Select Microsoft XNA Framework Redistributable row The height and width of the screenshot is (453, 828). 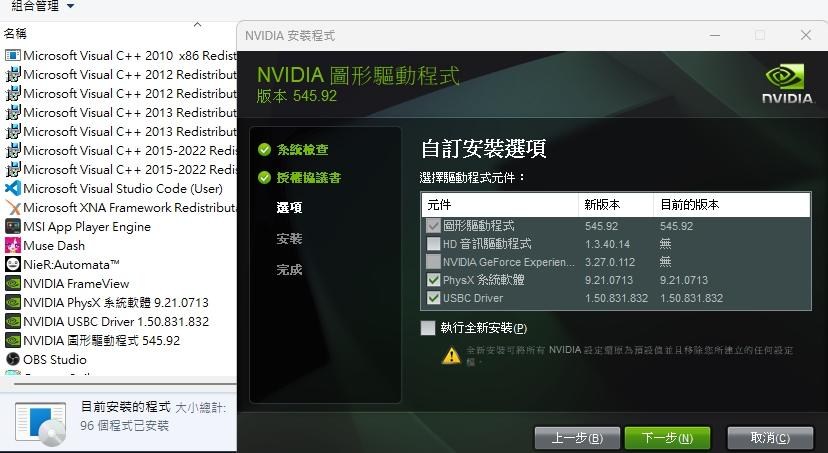click(x=120, y=207)
